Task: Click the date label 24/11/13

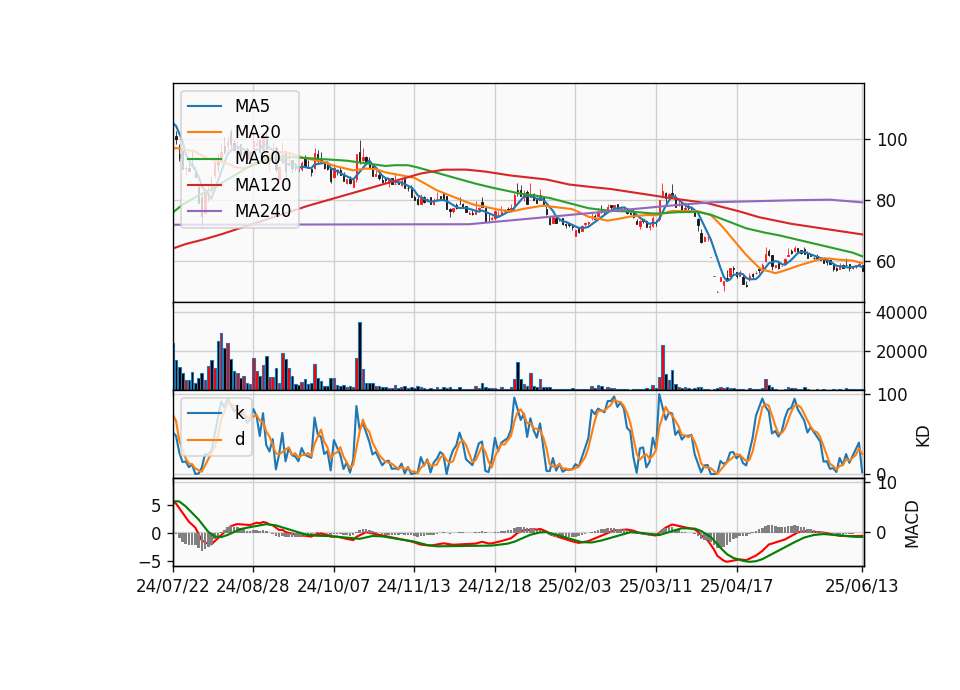Action: pos(414,586)
